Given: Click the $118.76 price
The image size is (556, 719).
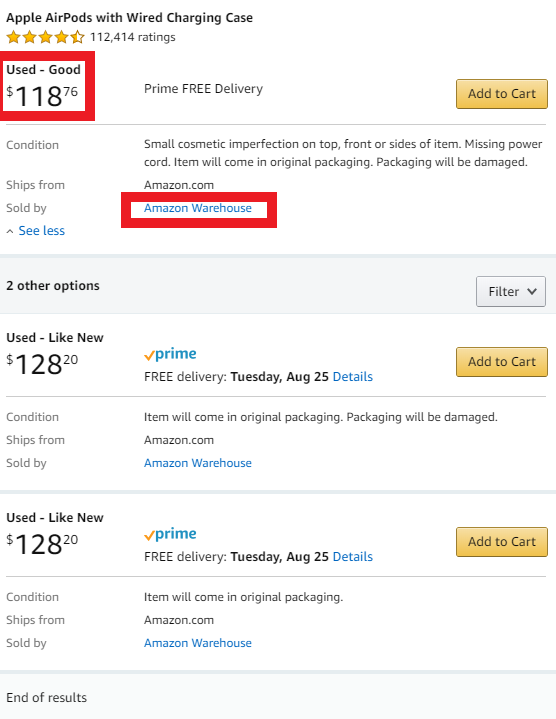Looking at the screenshot, I should pos(42,96).
